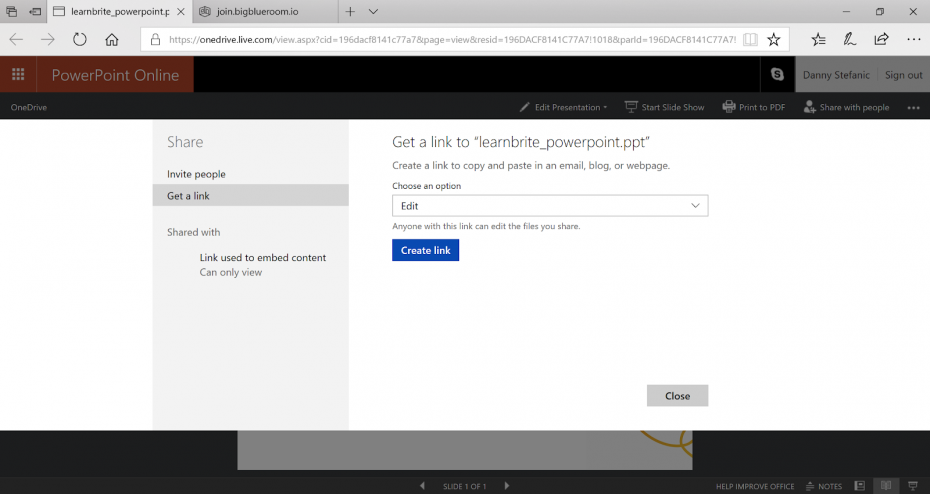Close the Share dialog

(677, 396)
